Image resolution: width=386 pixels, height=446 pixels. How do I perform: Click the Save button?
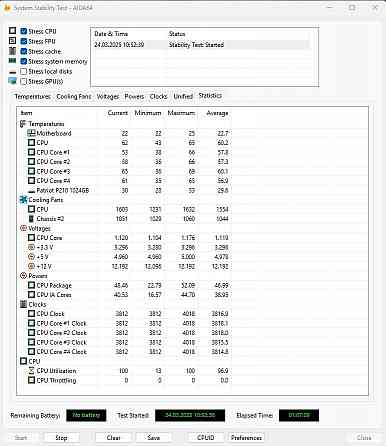tap(154, 438)
